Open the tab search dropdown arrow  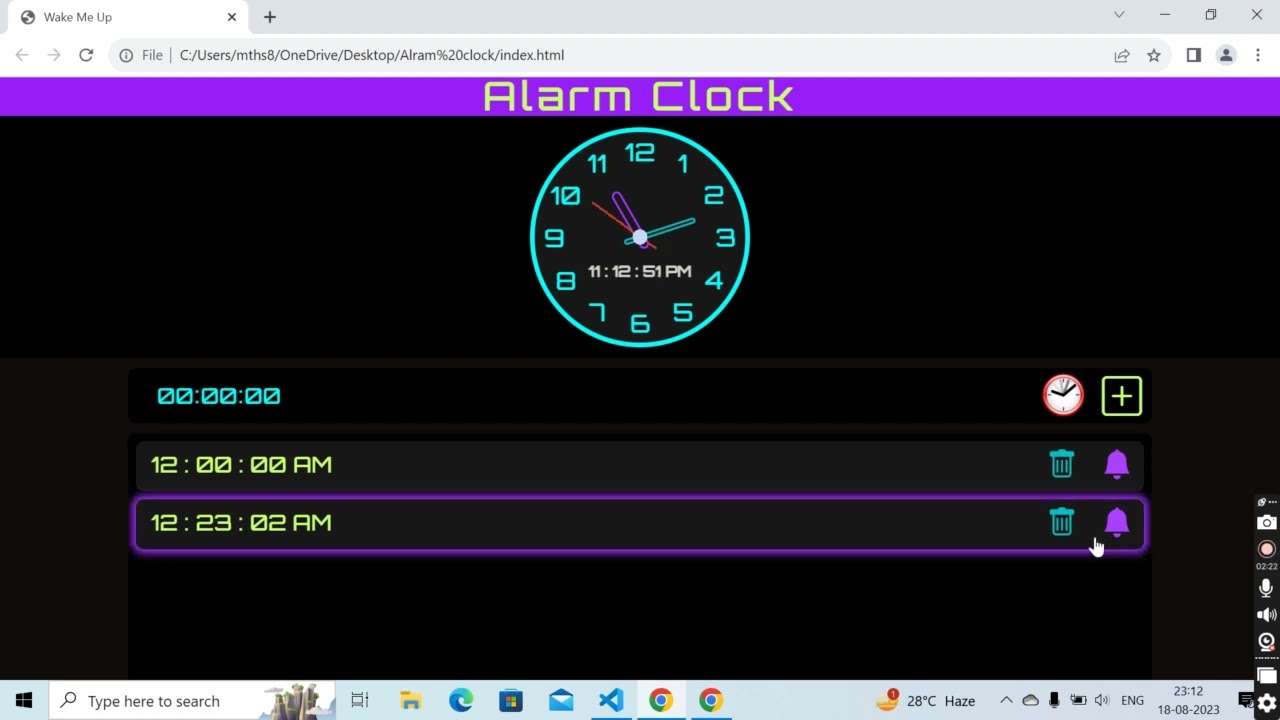click(1119, 15)
